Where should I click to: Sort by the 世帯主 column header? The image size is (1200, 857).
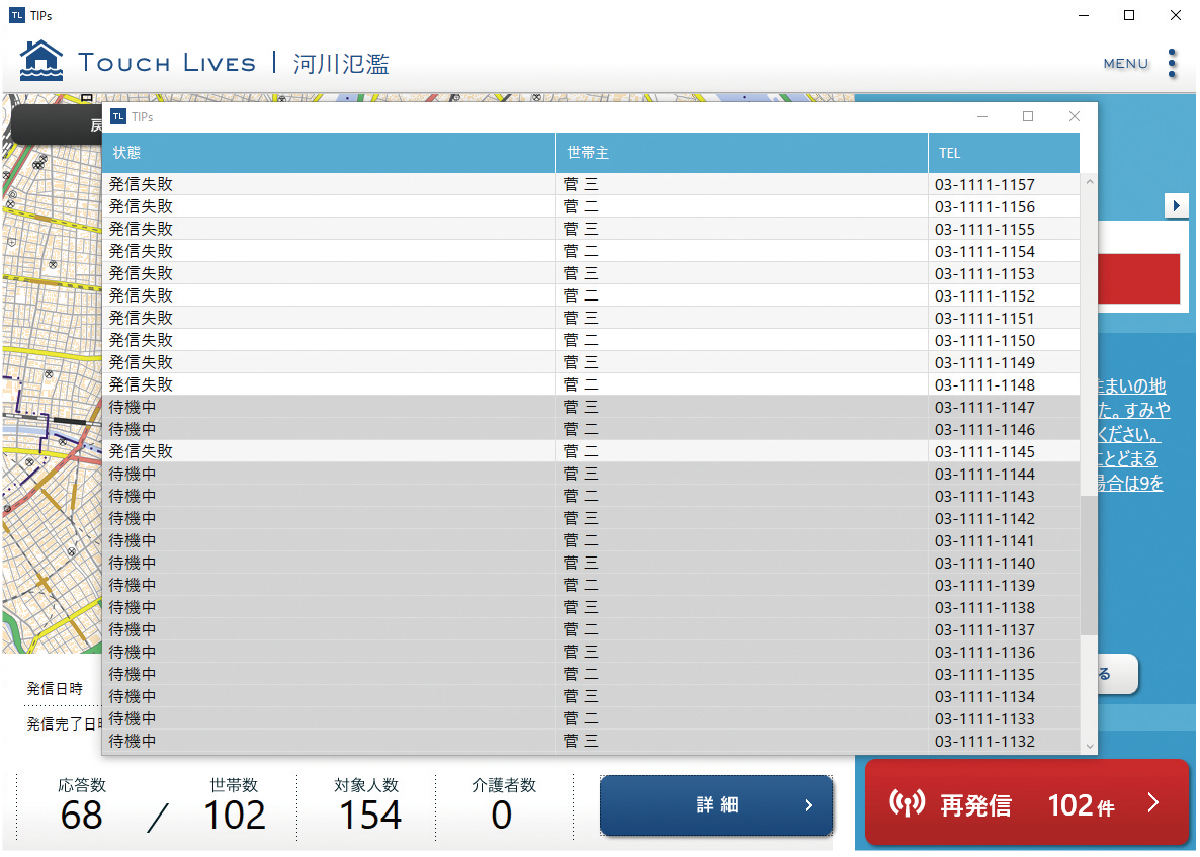(x=741, y=153)
